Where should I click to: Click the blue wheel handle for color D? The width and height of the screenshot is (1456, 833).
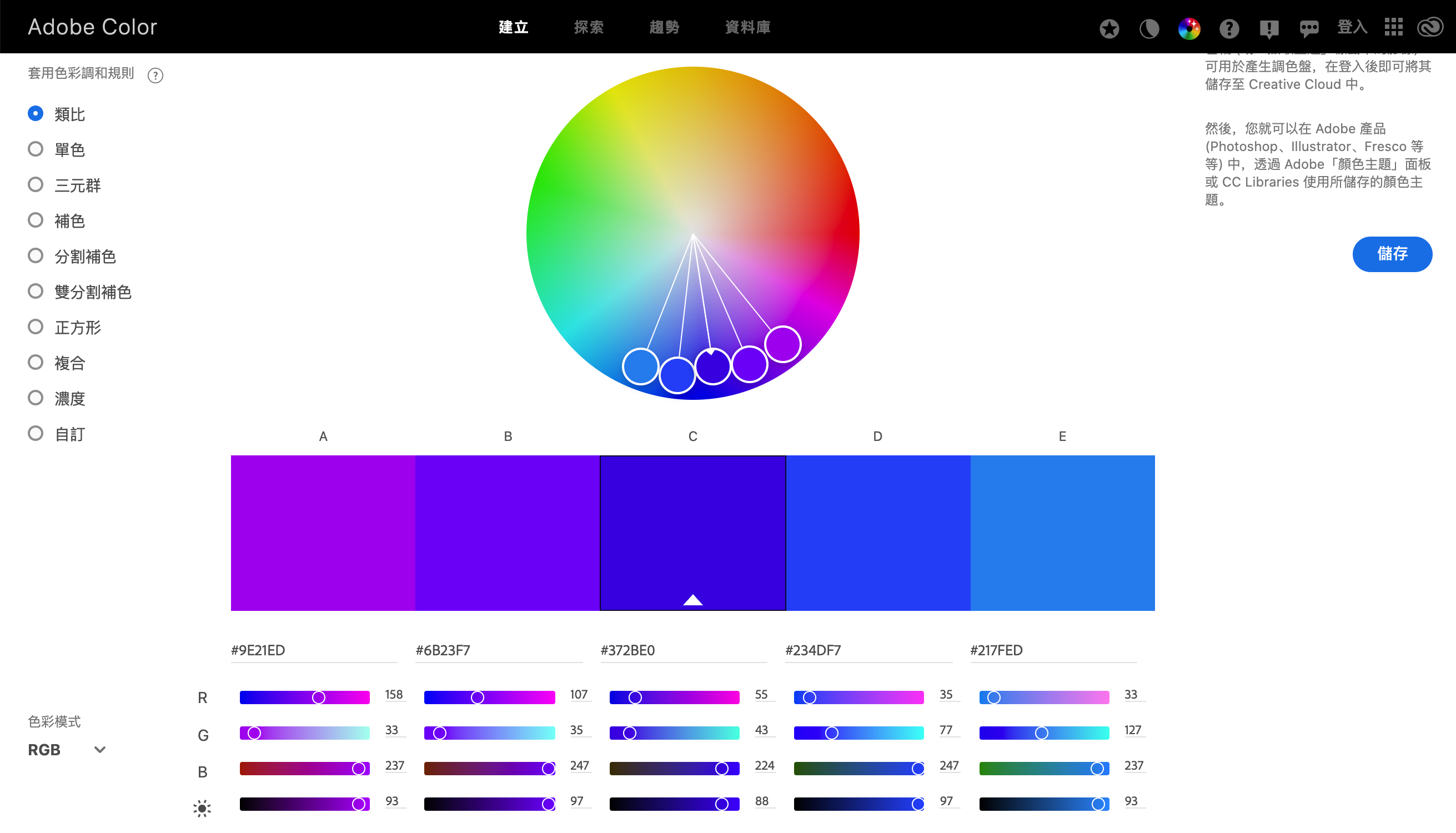(x=677, y=375)
